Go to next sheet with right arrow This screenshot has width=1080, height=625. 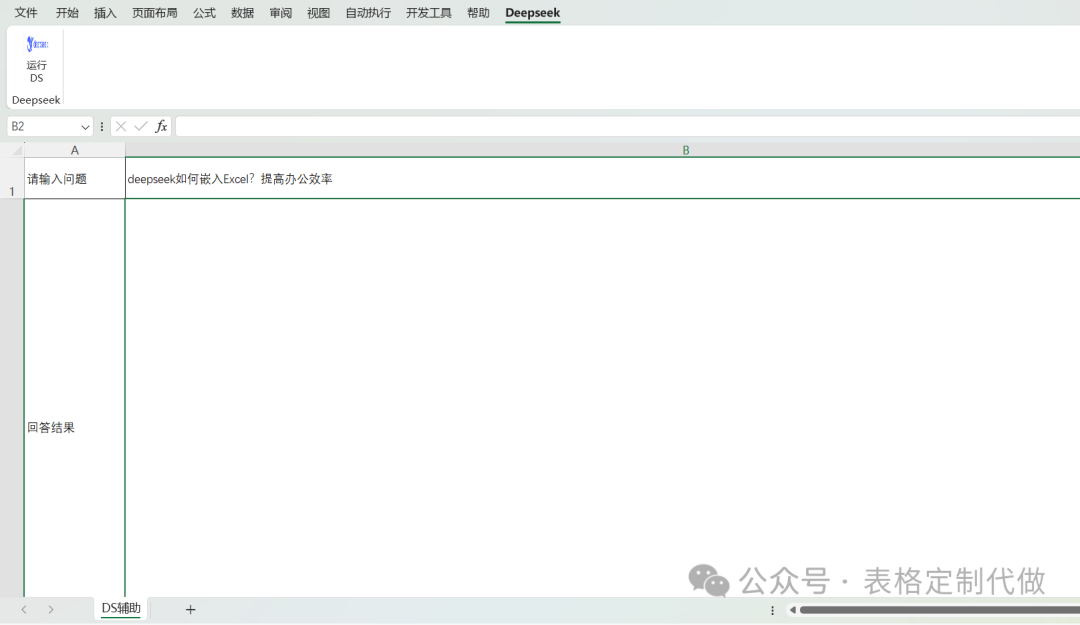pyautogui.click(x=51, y=609)
